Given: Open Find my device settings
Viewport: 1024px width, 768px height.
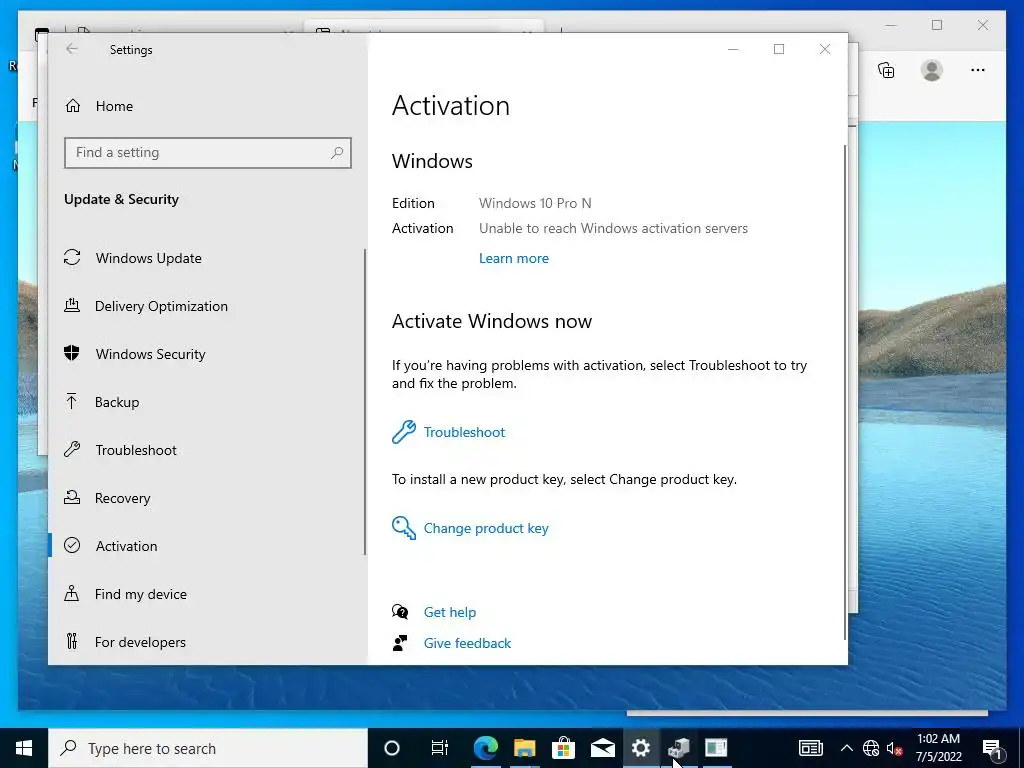Looking at the screenshot, I should click(x=125, y=594).
